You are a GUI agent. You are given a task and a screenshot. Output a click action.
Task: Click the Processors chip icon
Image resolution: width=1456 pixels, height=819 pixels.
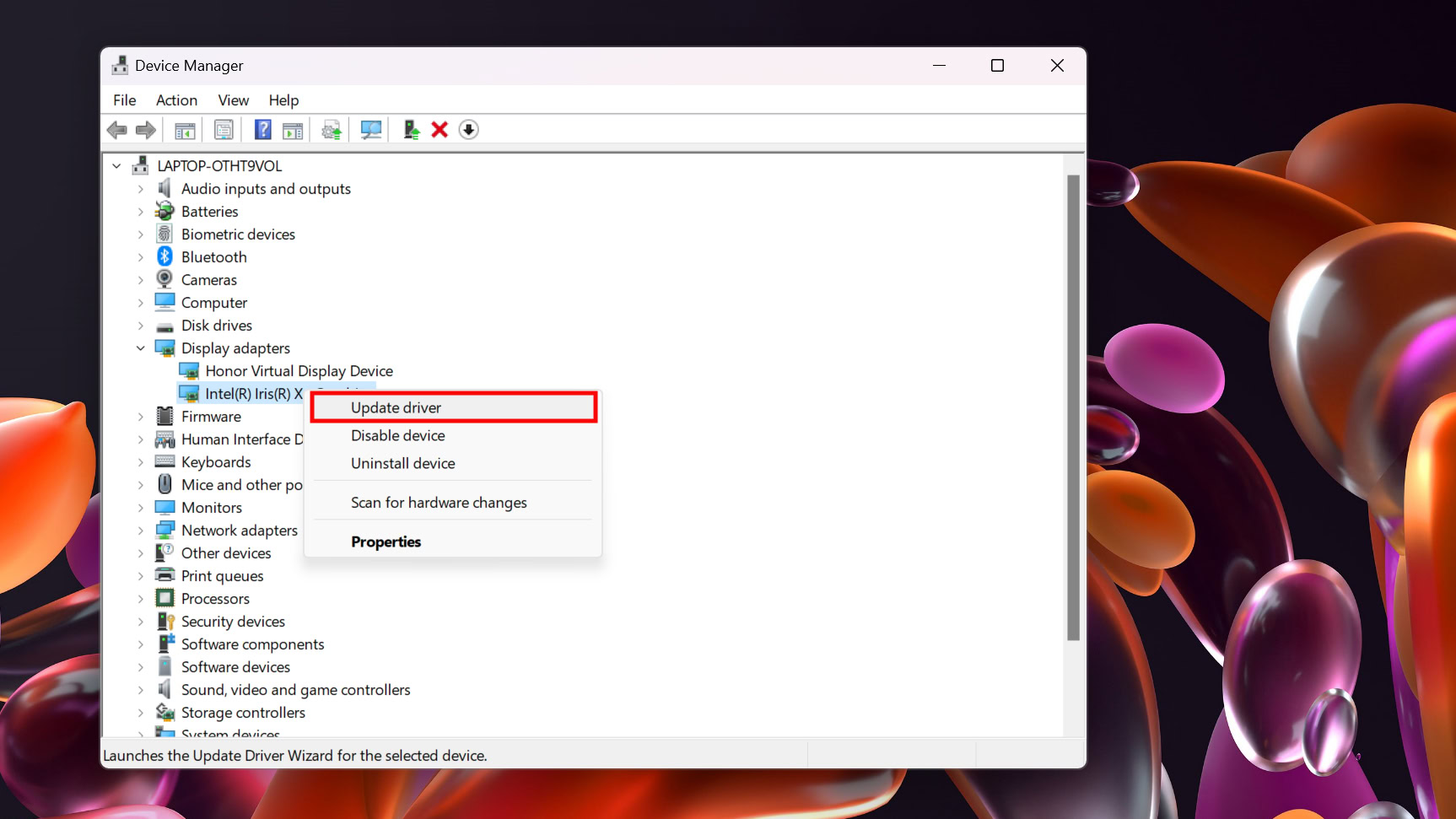coord(165,598)
